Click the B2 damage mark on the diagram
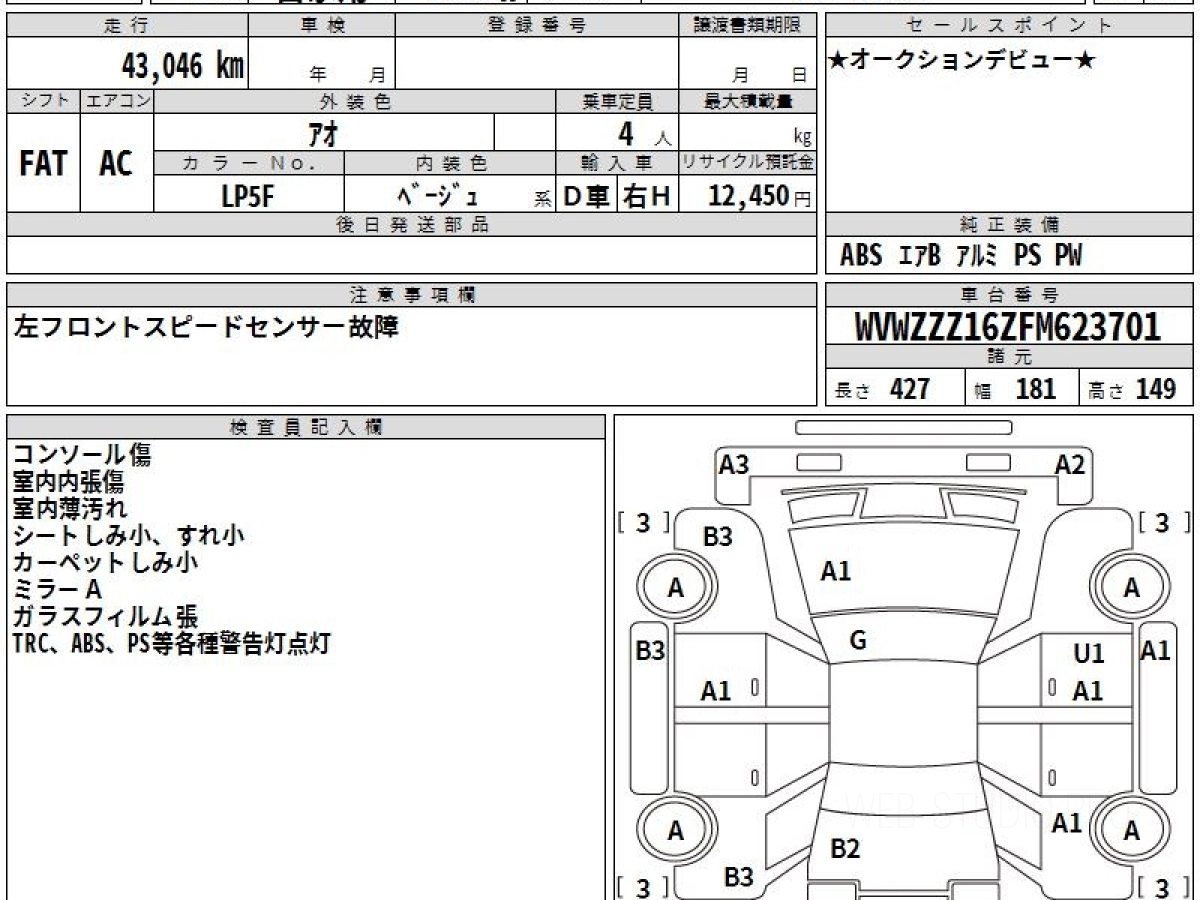Screen dimensions: 1200x900 click(845, 849)
